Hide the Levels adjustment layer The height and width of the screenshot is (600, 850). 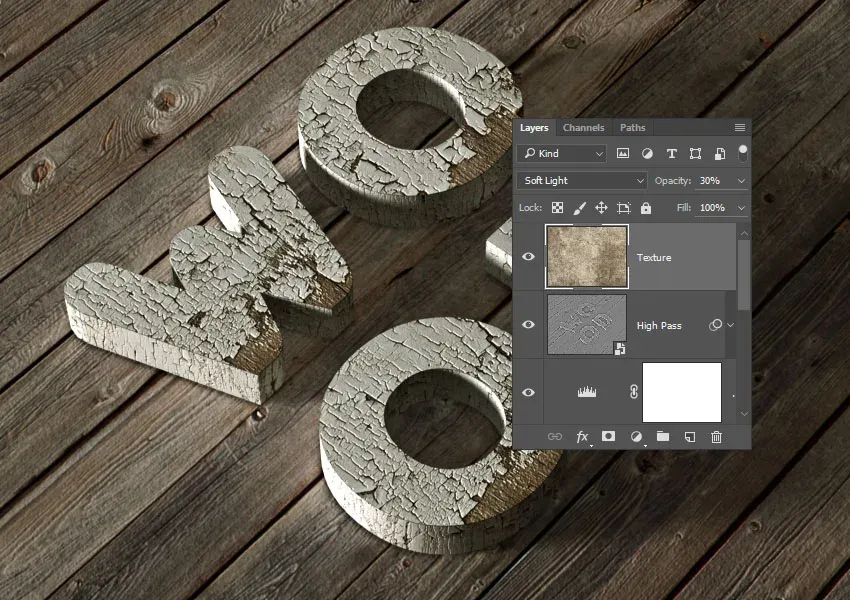point(529,392)
